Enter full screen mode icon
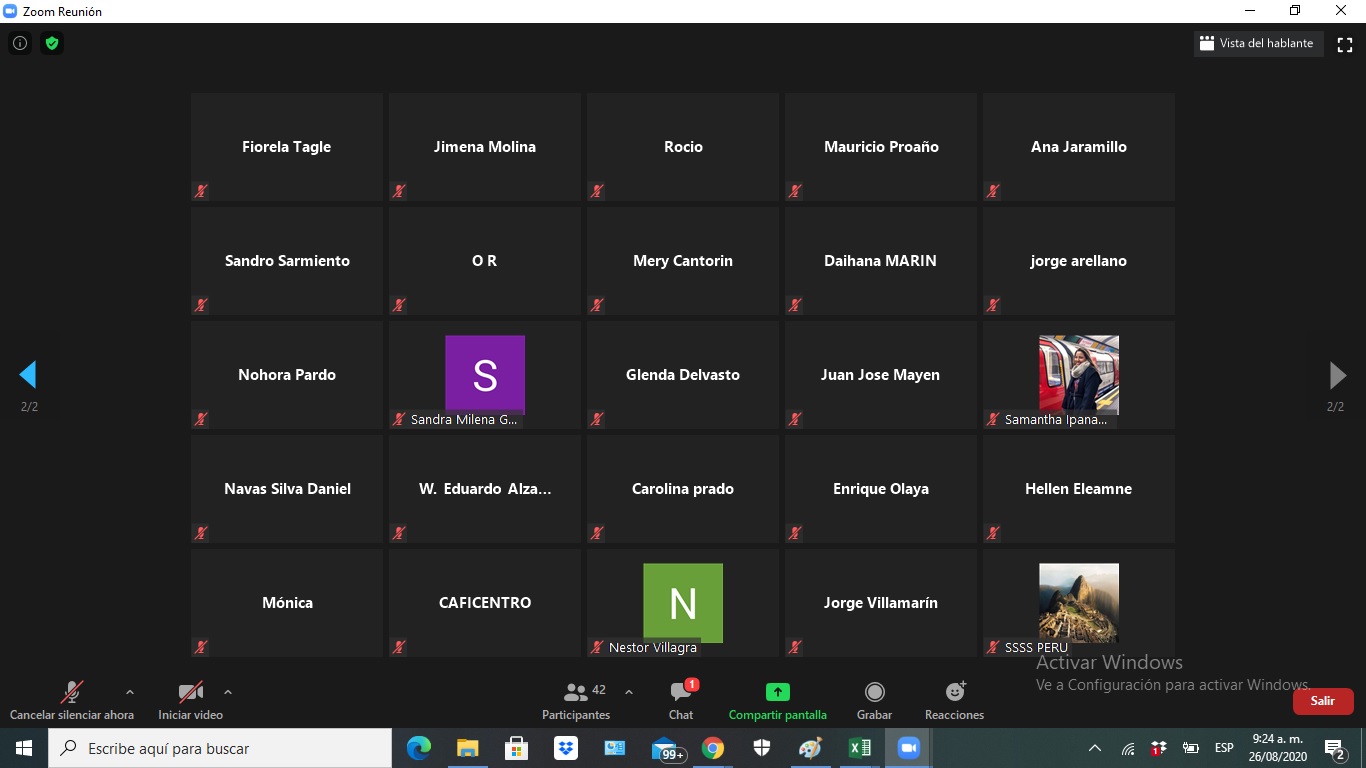 [x=1345, y=44]
